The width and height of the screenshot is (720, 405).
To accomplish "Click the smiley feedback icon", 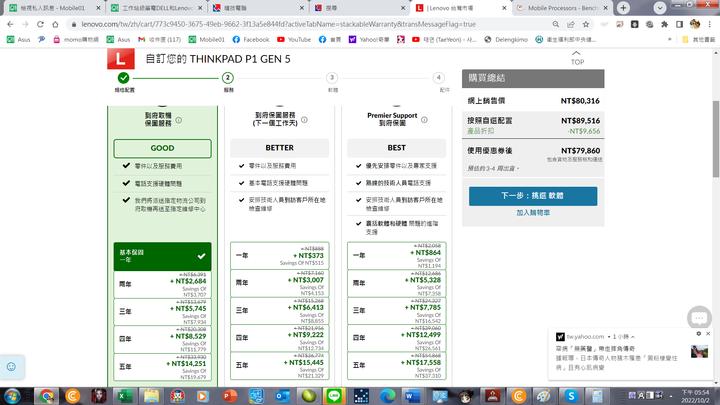I will point(11,366).
